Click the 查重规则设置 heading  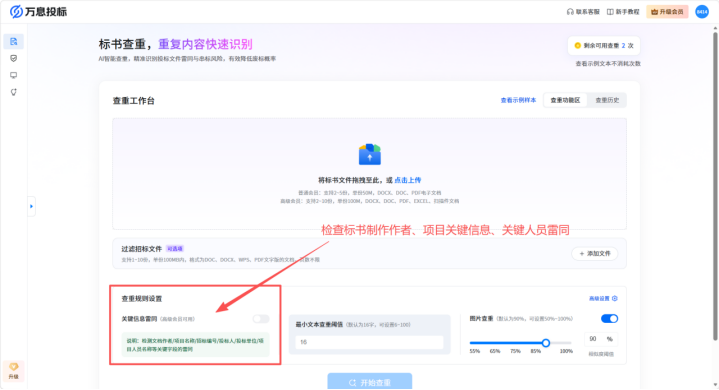(142, 299)
